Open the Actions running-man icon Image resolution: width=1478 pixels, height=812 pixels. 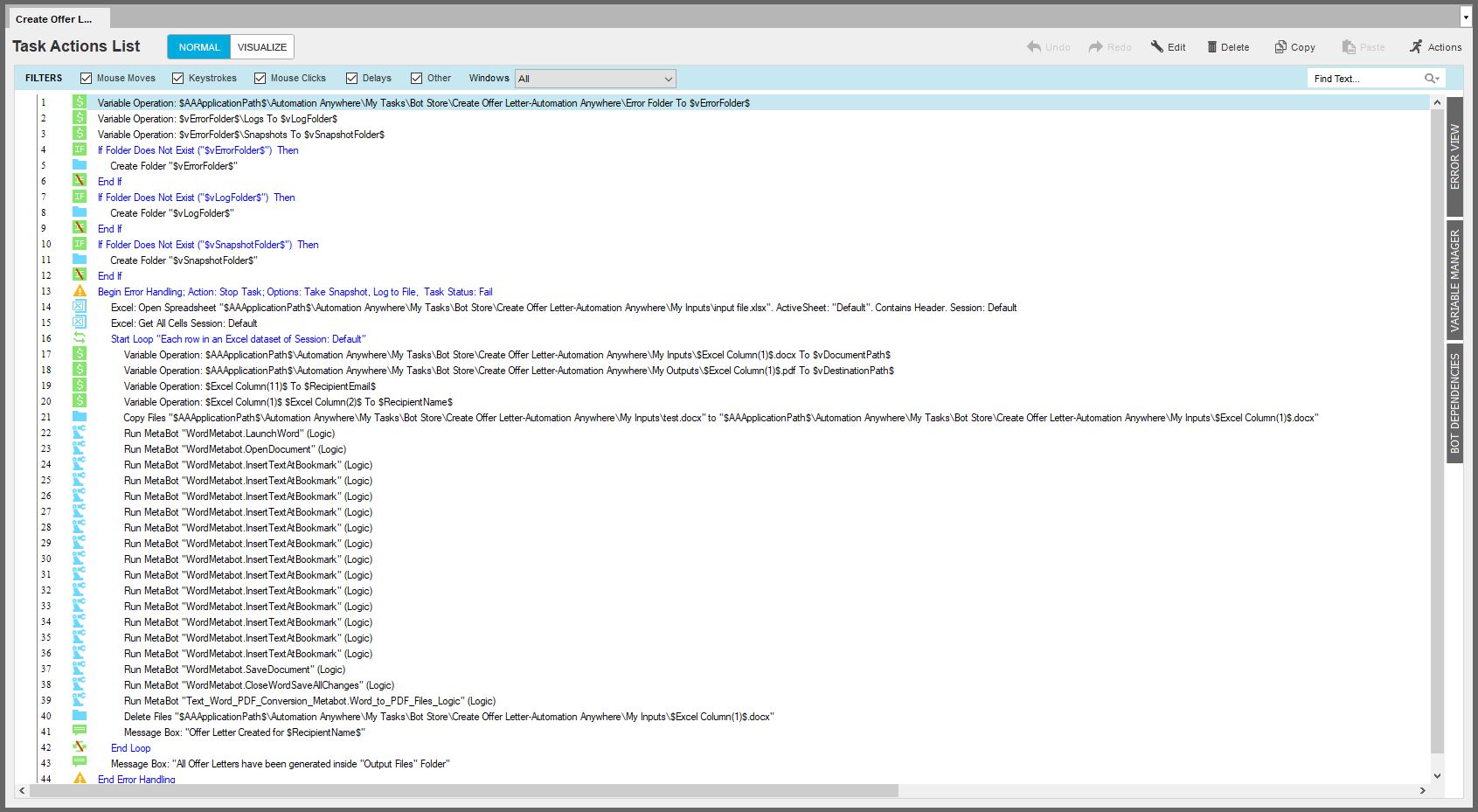[x=1416, y=47]
